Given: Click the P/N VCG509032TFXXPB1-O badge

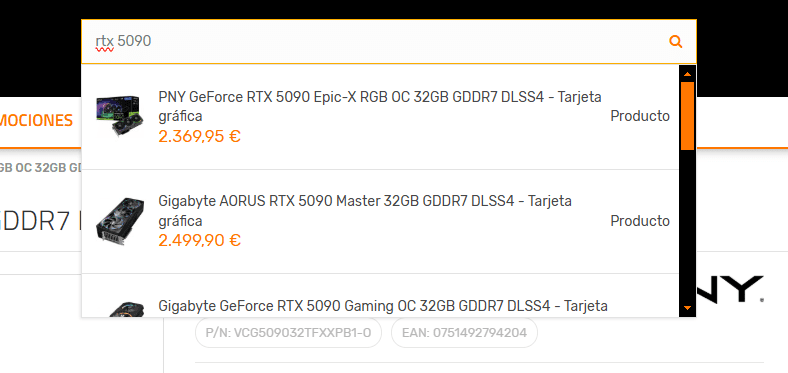Looking at the screenshot, I should point(288,333).
